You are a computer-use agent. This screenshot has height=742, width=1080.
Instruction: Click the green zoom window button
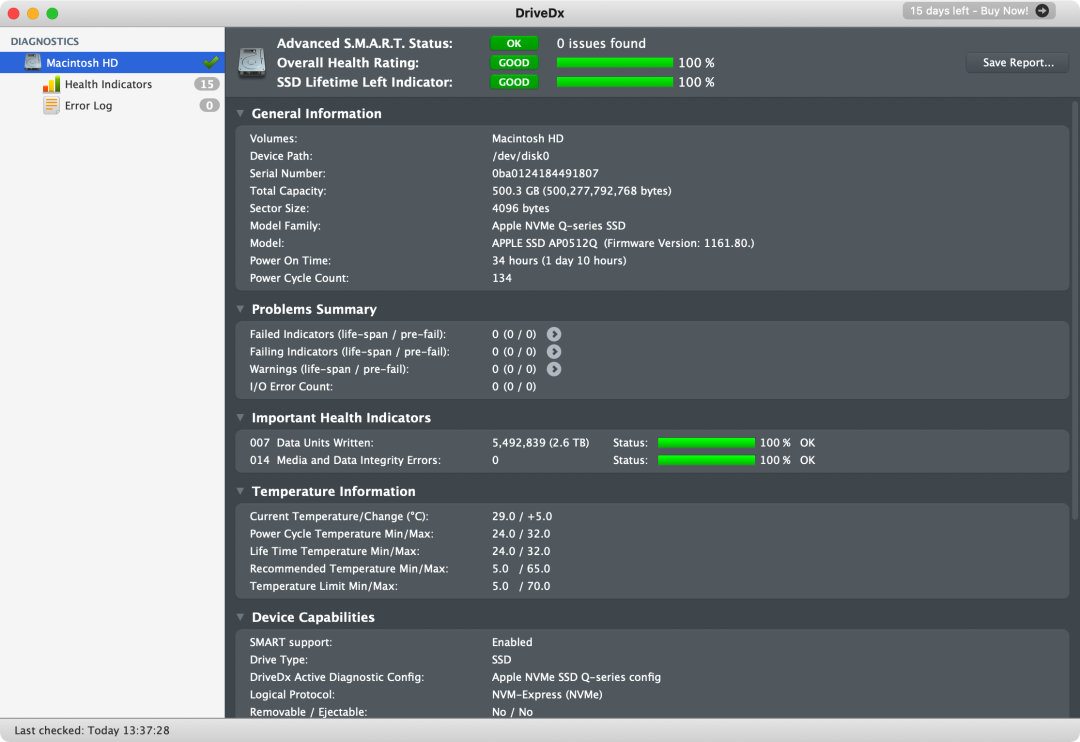[52, 13]
